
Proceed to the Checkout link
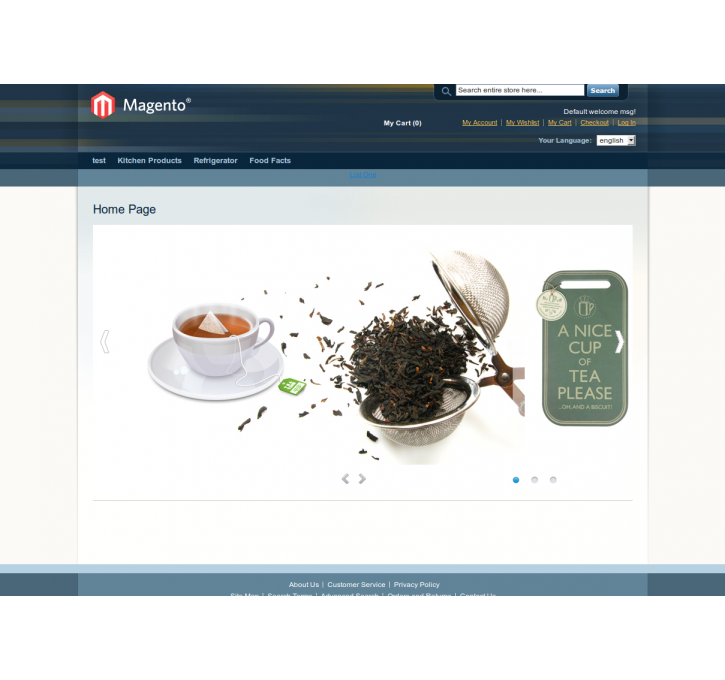[x=595, y=123]
